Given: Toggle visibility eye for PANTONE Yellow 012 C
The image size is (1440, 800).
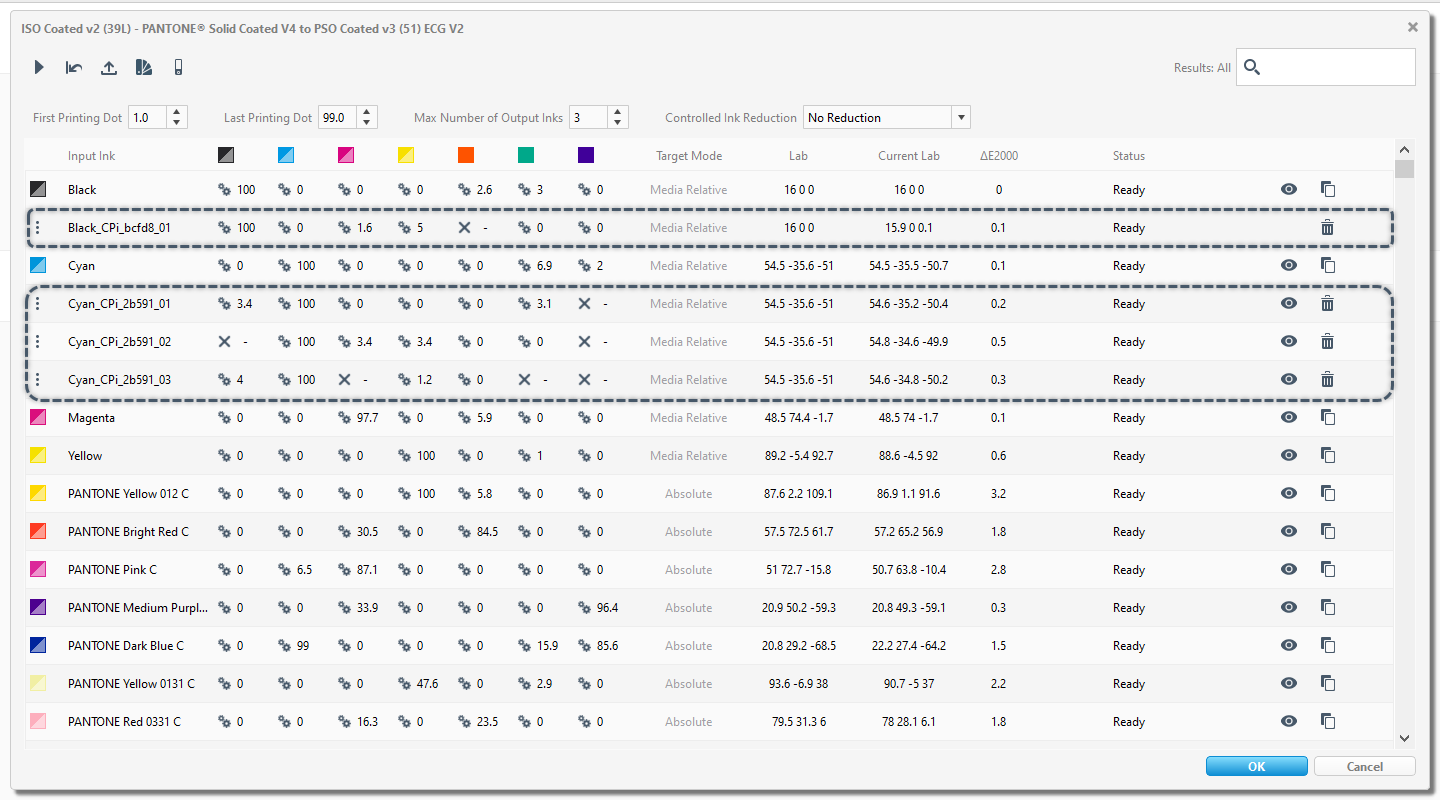Looking at the screenshot, I should [x=1289, y=493].
